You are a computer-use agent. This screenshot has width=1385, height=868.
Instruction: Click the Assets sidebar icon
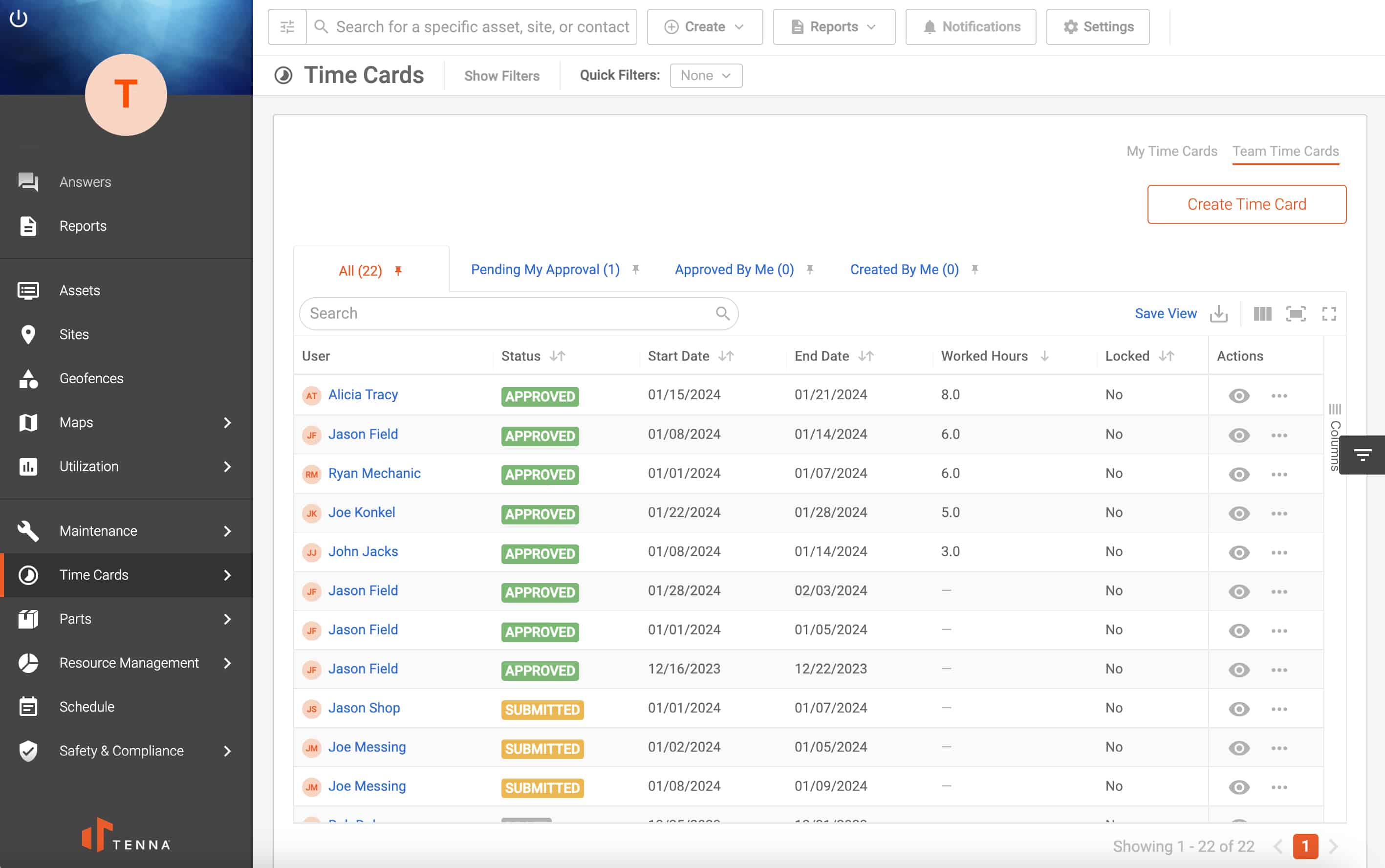[x=27, y=290]
